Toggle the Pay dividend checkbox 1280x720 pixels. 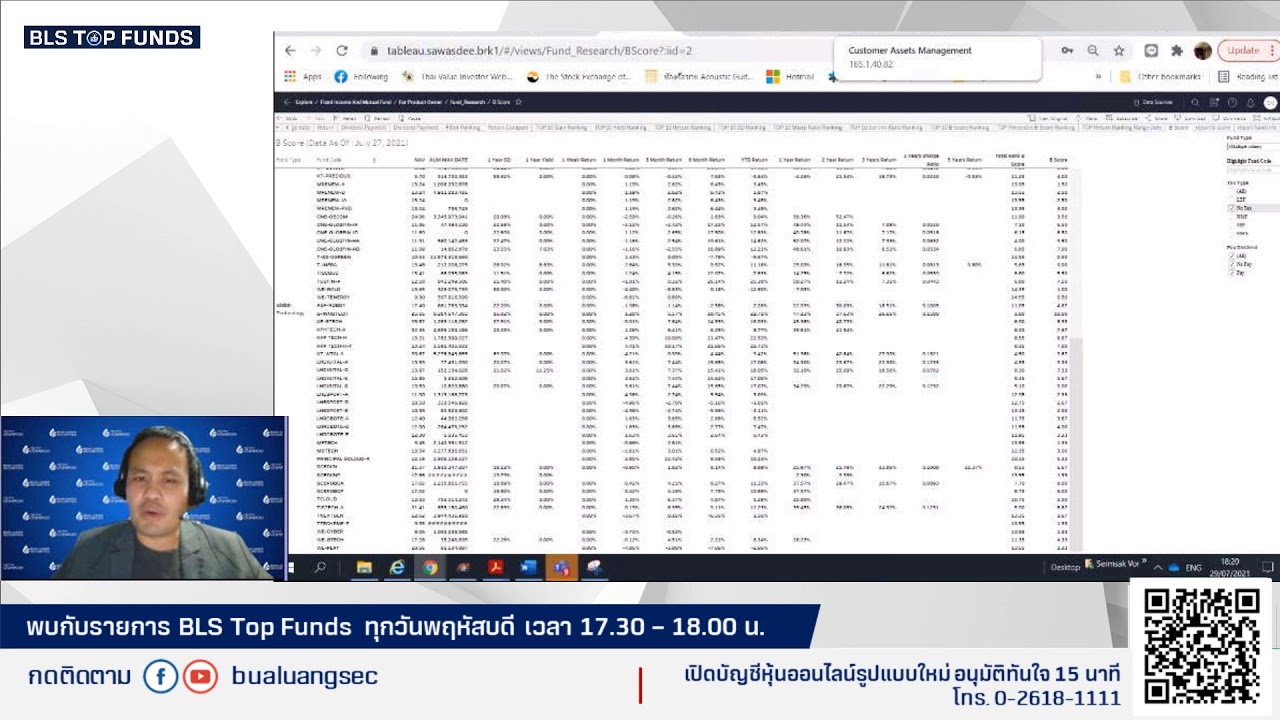[x=1231, y=273]
